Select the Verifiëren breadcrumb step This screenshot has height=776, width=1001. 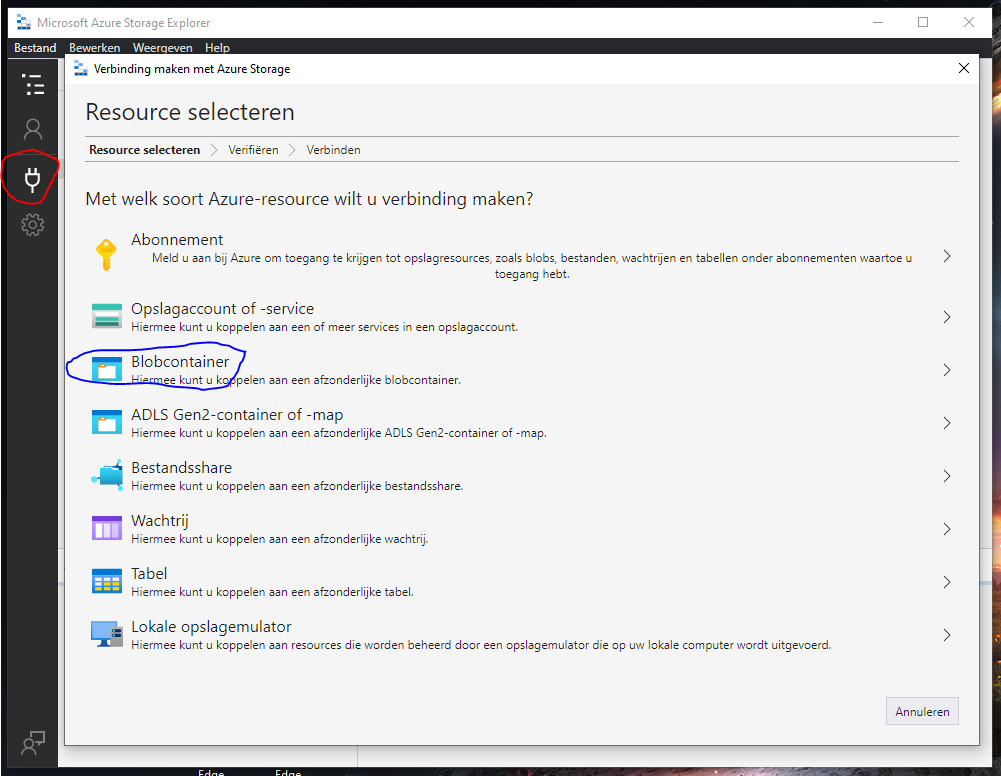253,150
